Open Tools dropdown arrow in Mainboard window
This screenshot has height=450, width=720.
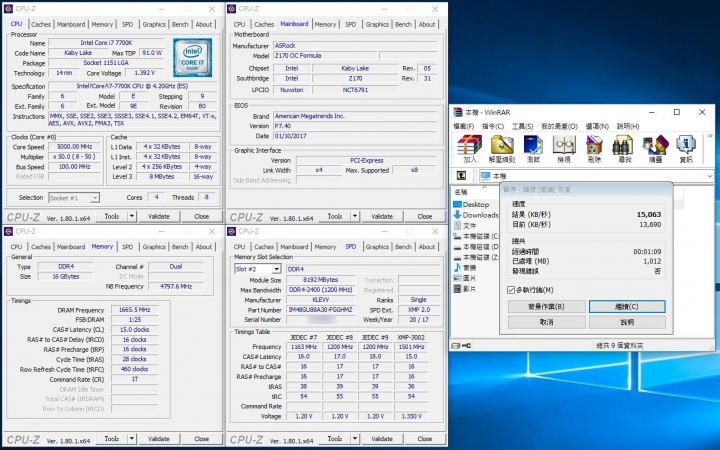coord(355,216)
